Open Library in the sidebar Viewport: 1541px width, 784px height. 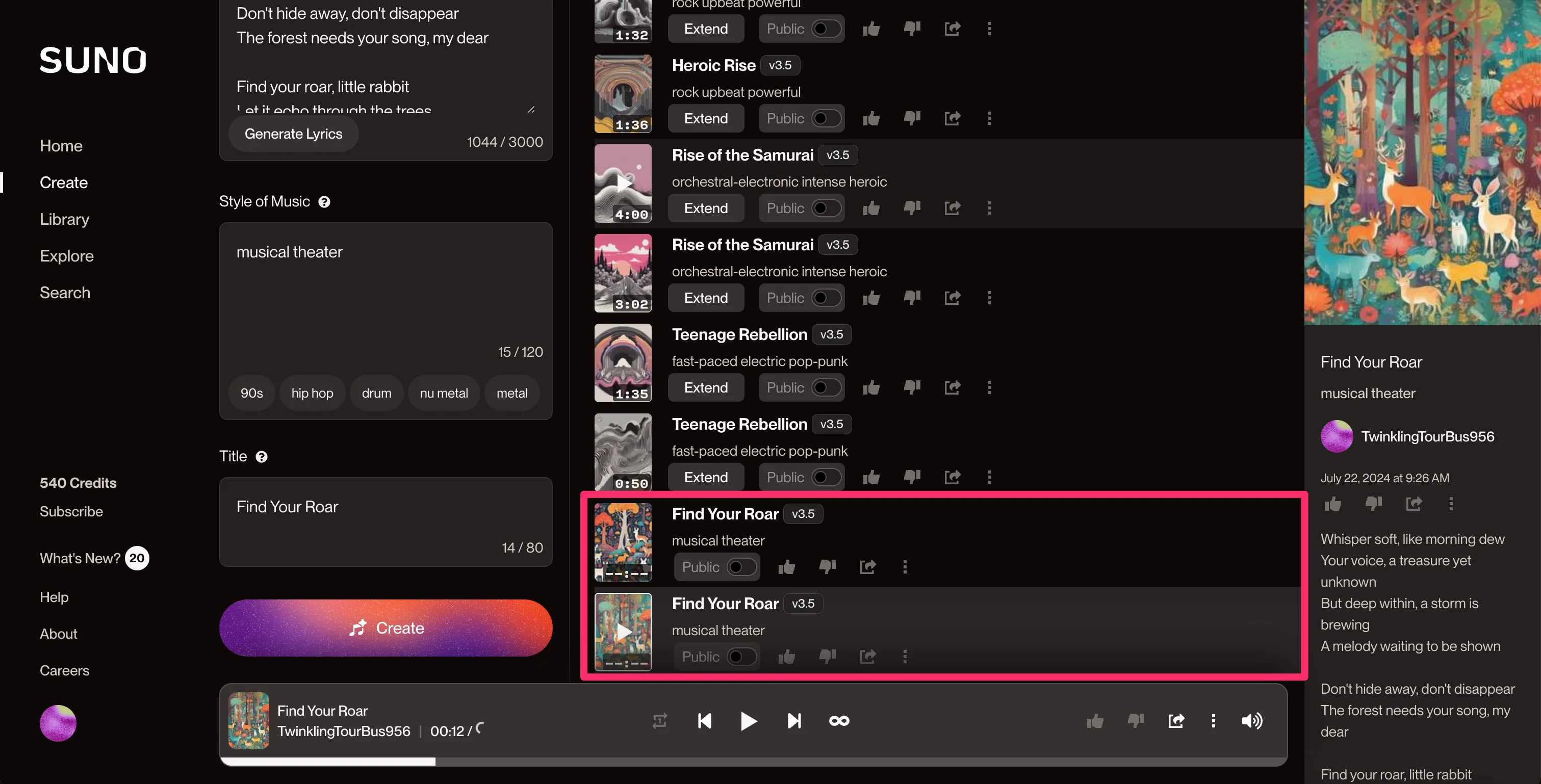pos(65,219)
